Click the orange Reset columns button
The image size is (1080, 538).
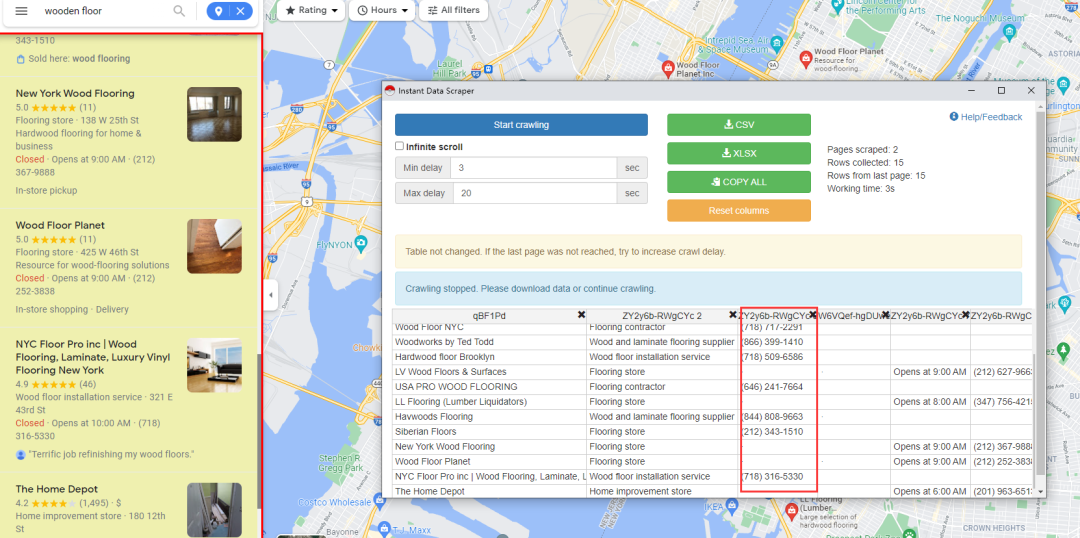738,211
